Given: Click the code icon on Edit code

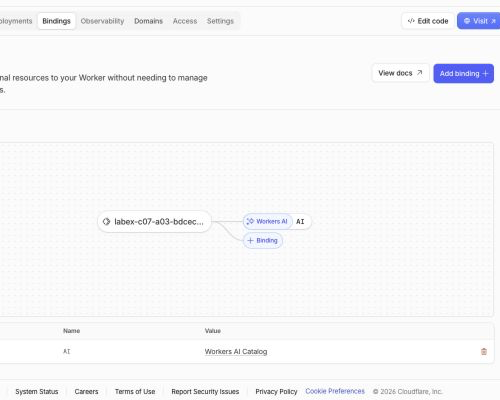Looking at the screenshot, I should coord(411,21).
